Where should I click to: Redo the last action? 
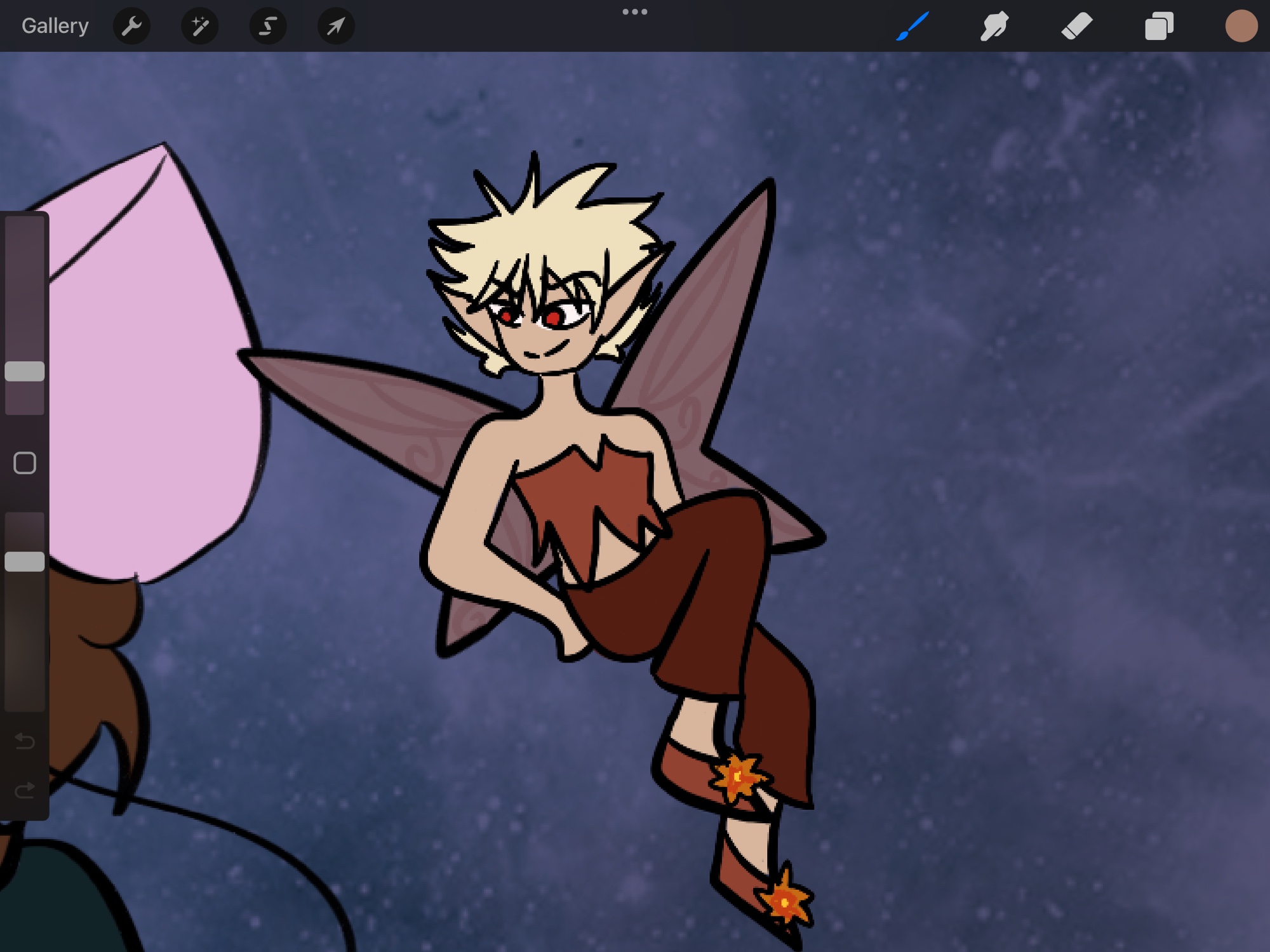pos(25,791)
